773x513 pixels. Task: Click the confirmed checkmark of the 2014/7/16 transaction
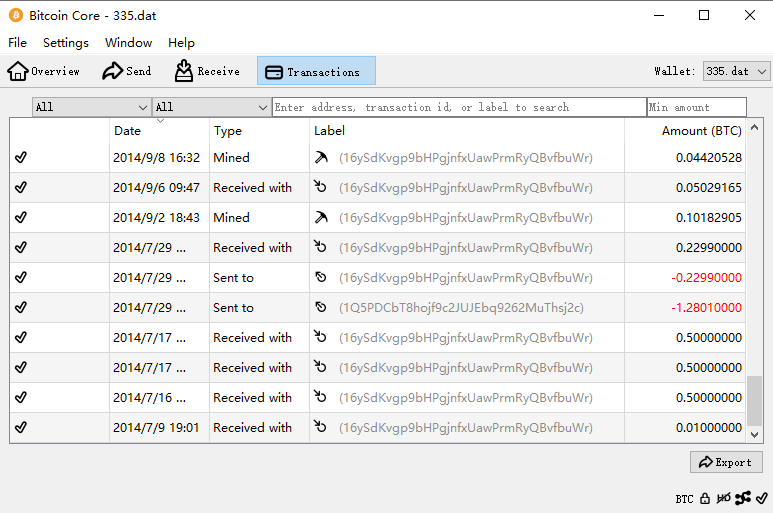(21, 398)
